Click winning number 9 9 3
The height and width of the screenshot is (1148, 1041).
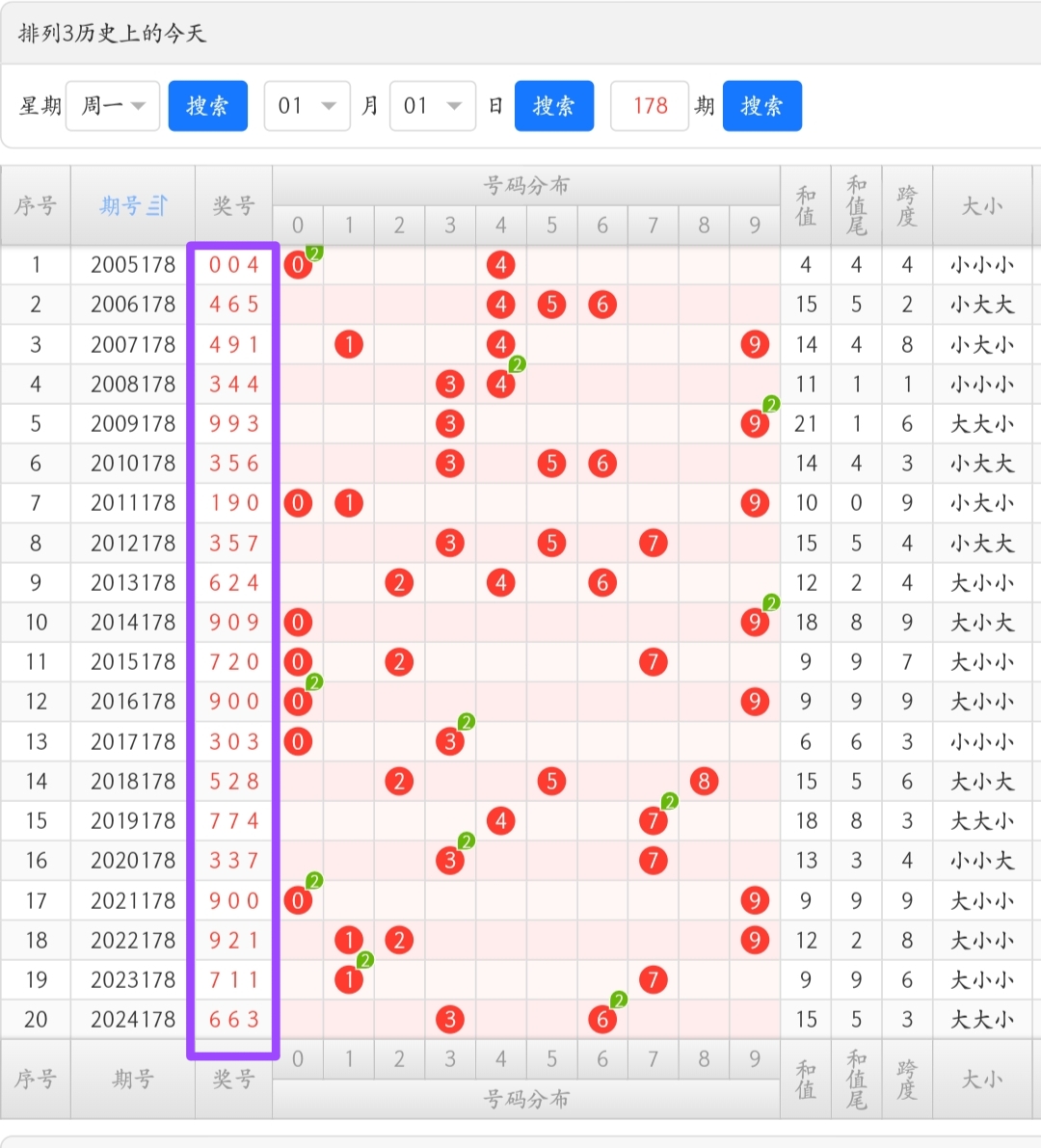233,424
